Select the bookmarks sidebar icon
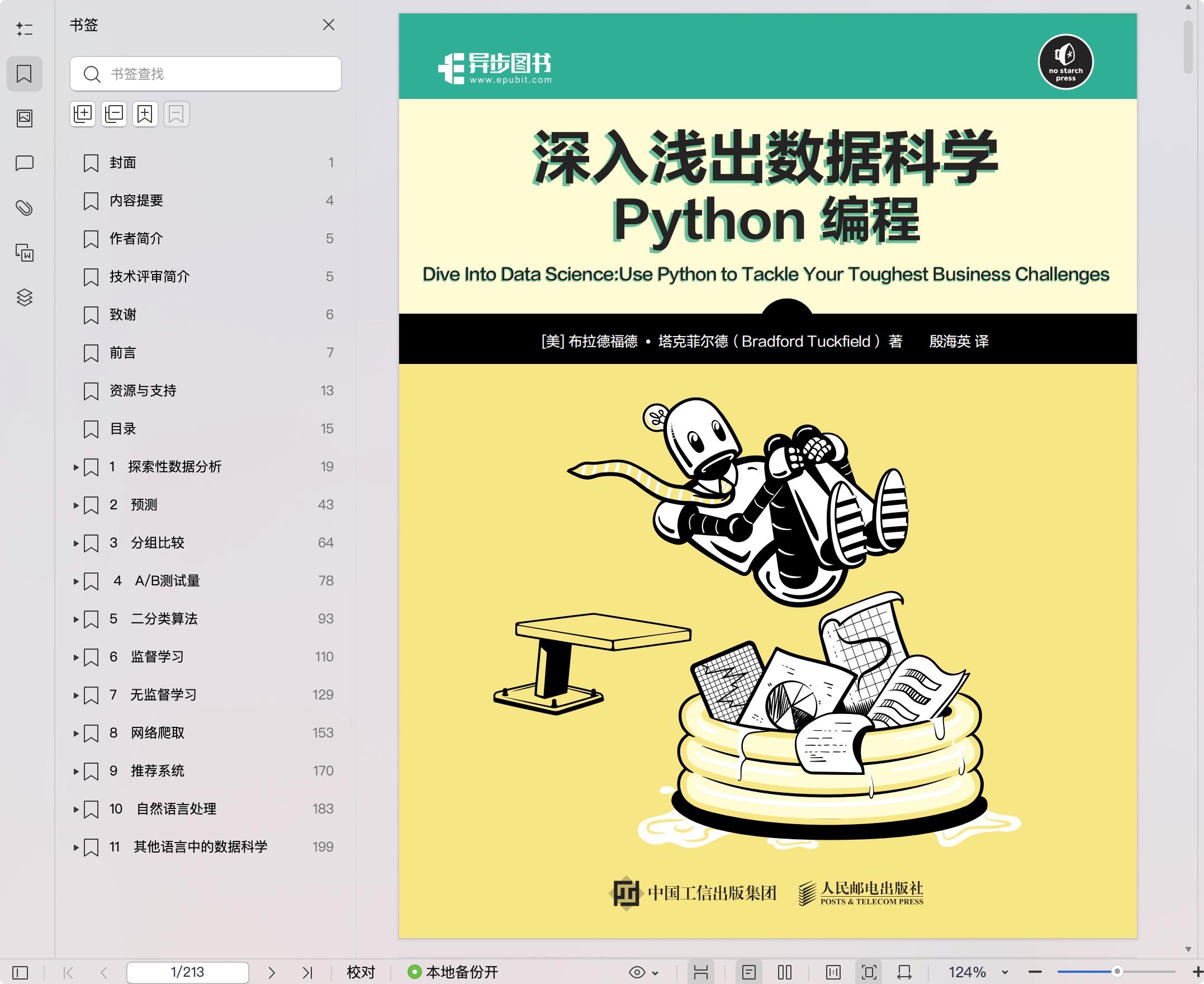Screen dimensions: 1204x984 pyautogui.click(x=25, y=74)
